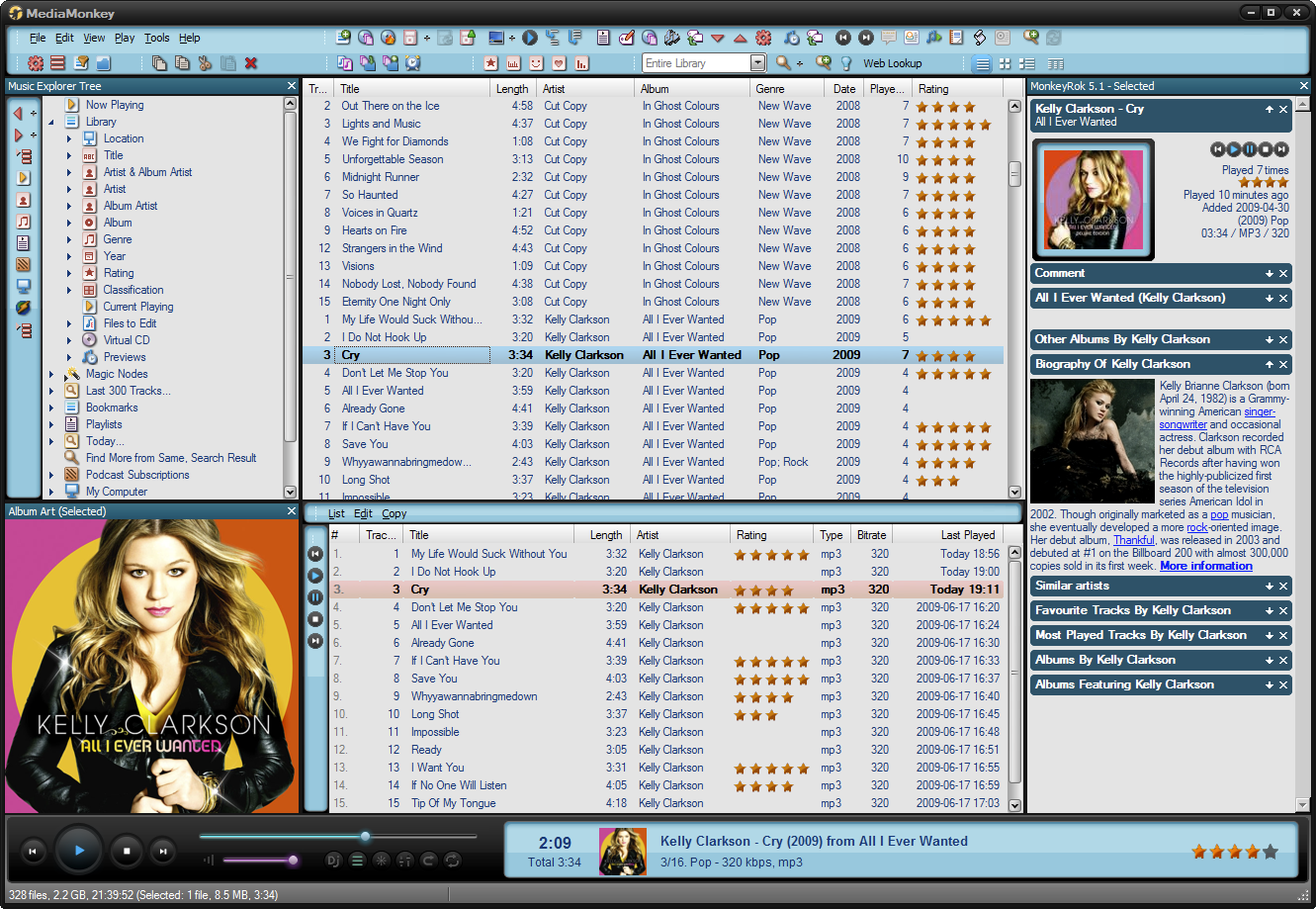
Task: Click the Web Lookup button
Action: tap(893, 63)
